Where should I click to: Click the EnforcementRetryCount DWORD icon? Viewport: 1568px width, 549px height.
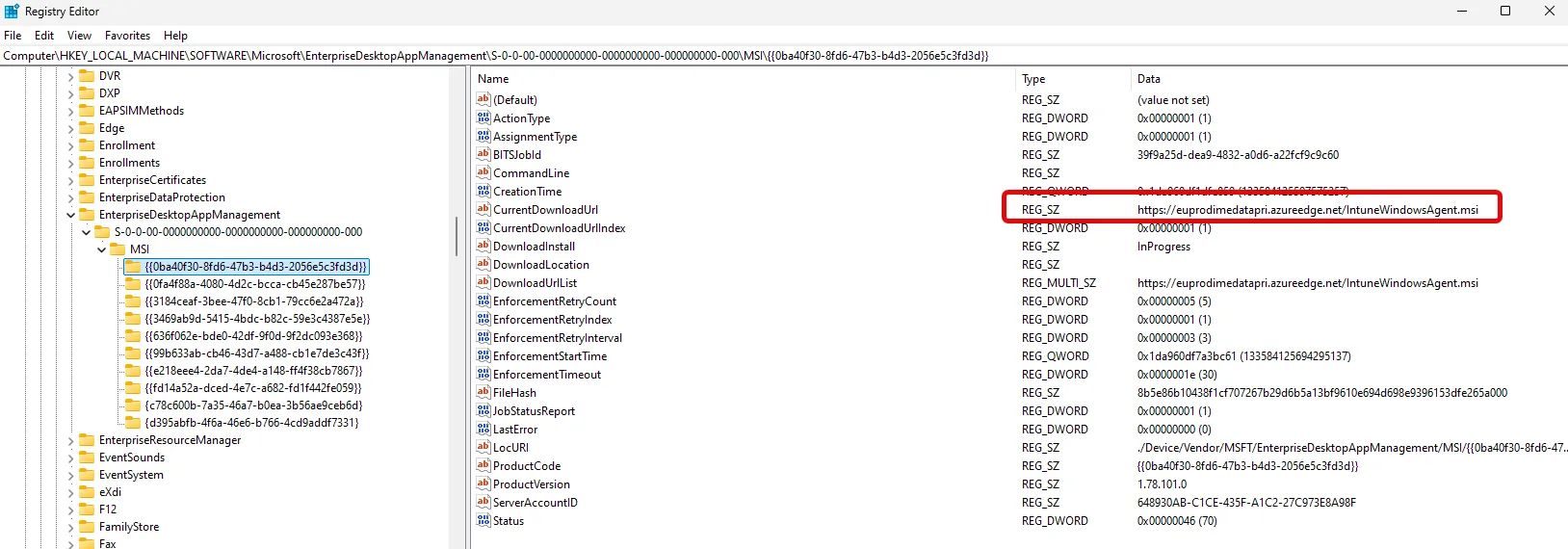pyautogui.click(x=483, y=301)
